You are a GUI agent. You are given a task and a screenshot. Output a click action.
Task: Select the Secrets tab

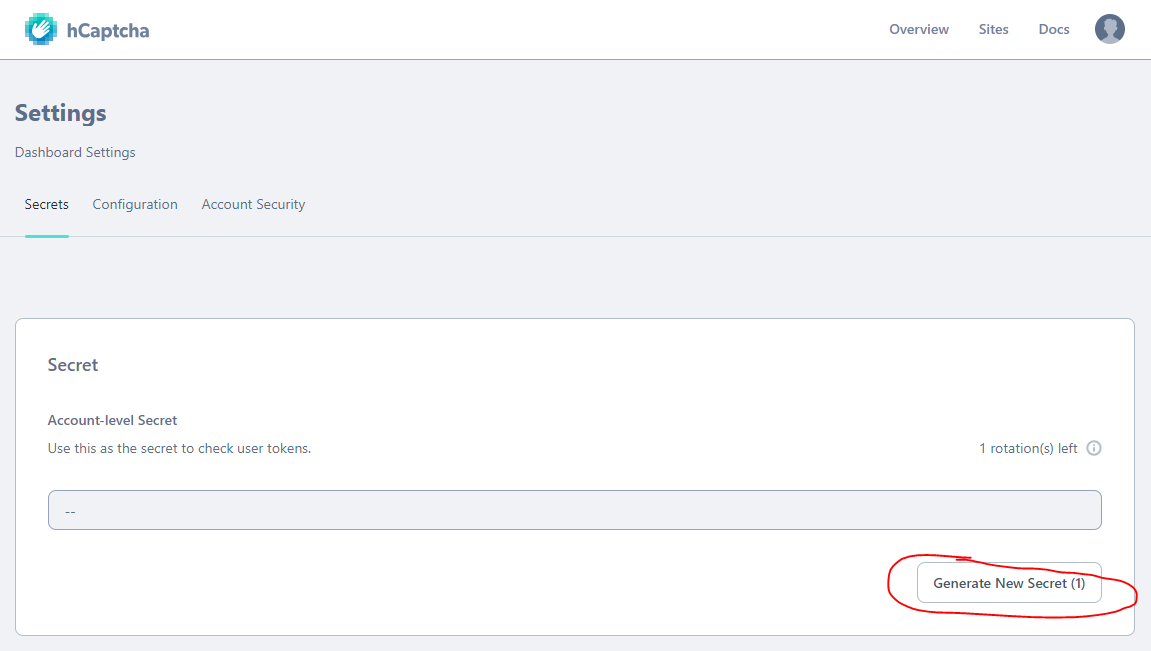[46, 204]
